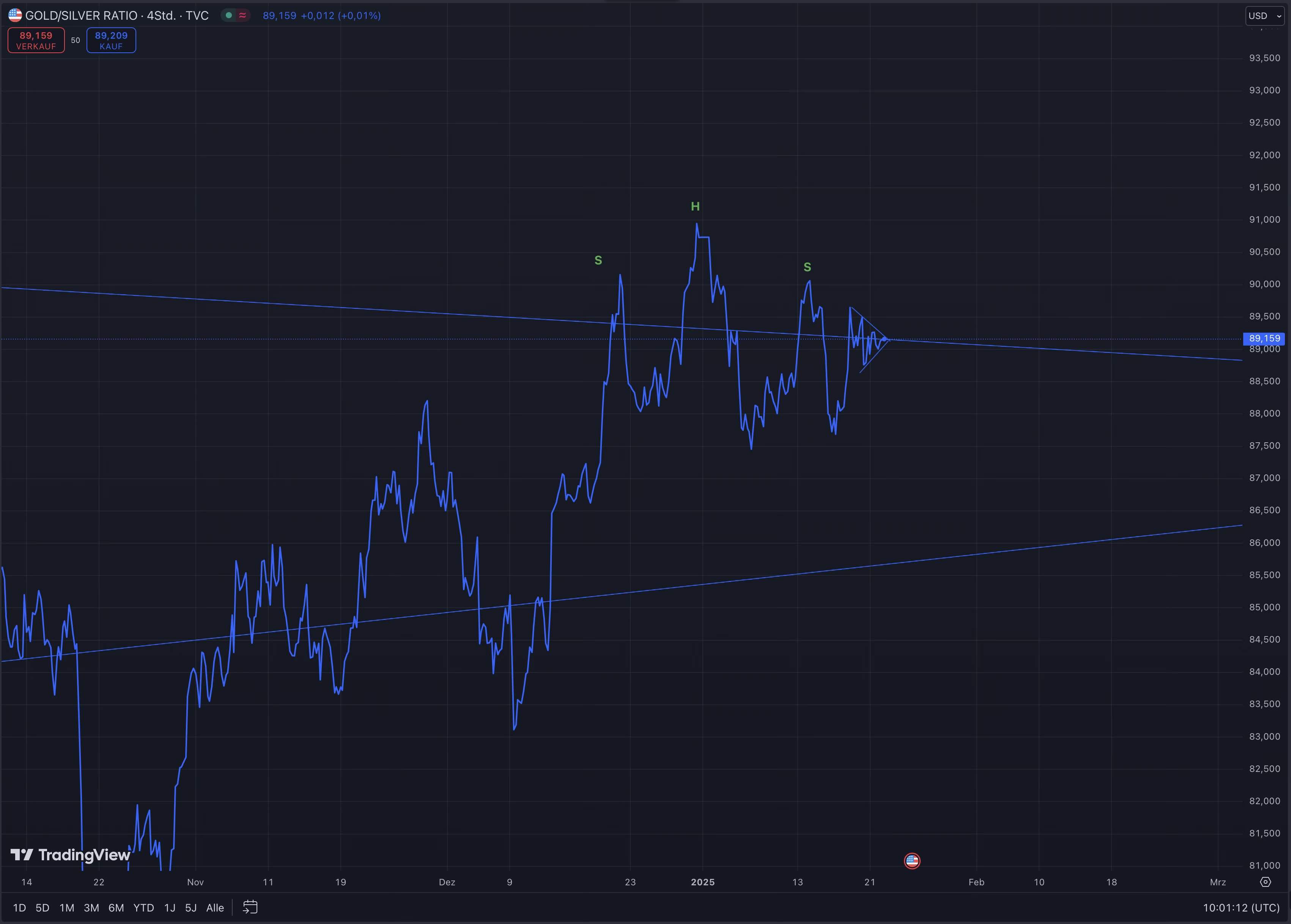Screen dimensions: 1291x924
Task: Show the Alle full range
Action: (x=215, y=907)
